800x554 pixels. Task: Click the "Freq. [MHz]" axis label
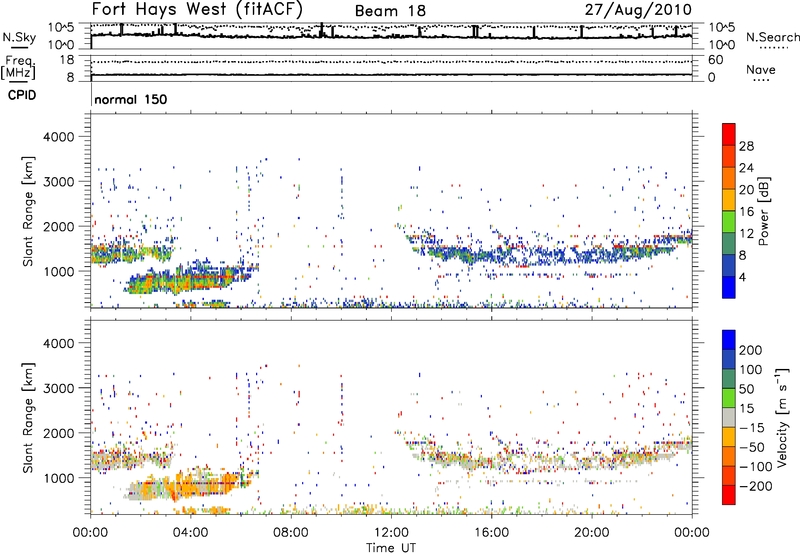pos(18,67)
